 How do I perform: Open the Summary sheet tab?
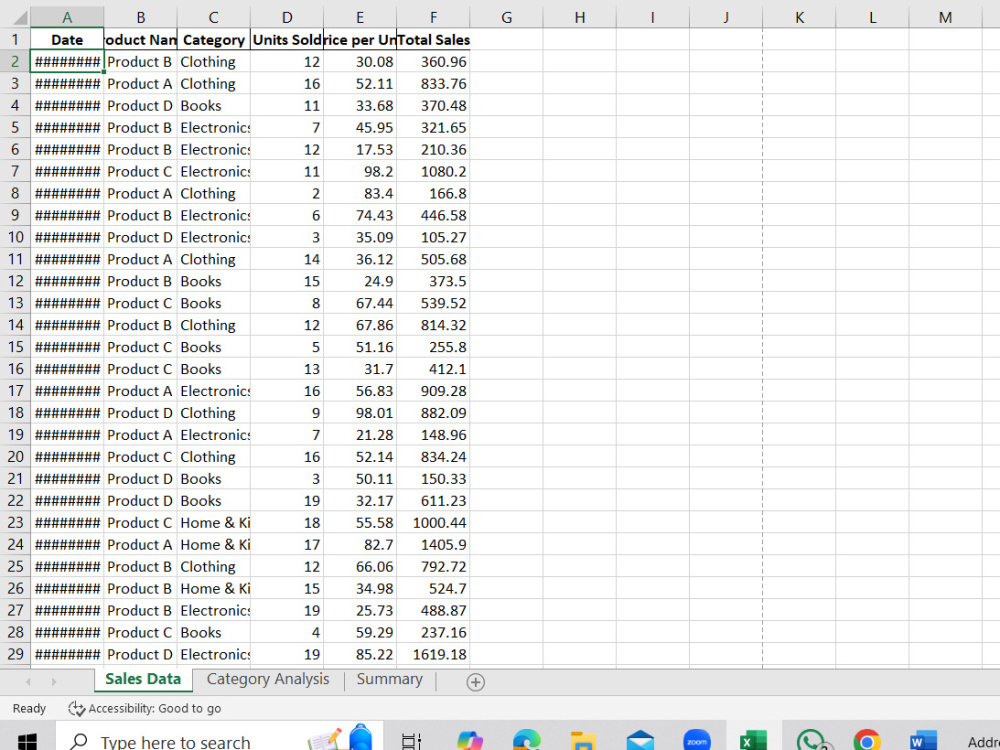point(390,679)
